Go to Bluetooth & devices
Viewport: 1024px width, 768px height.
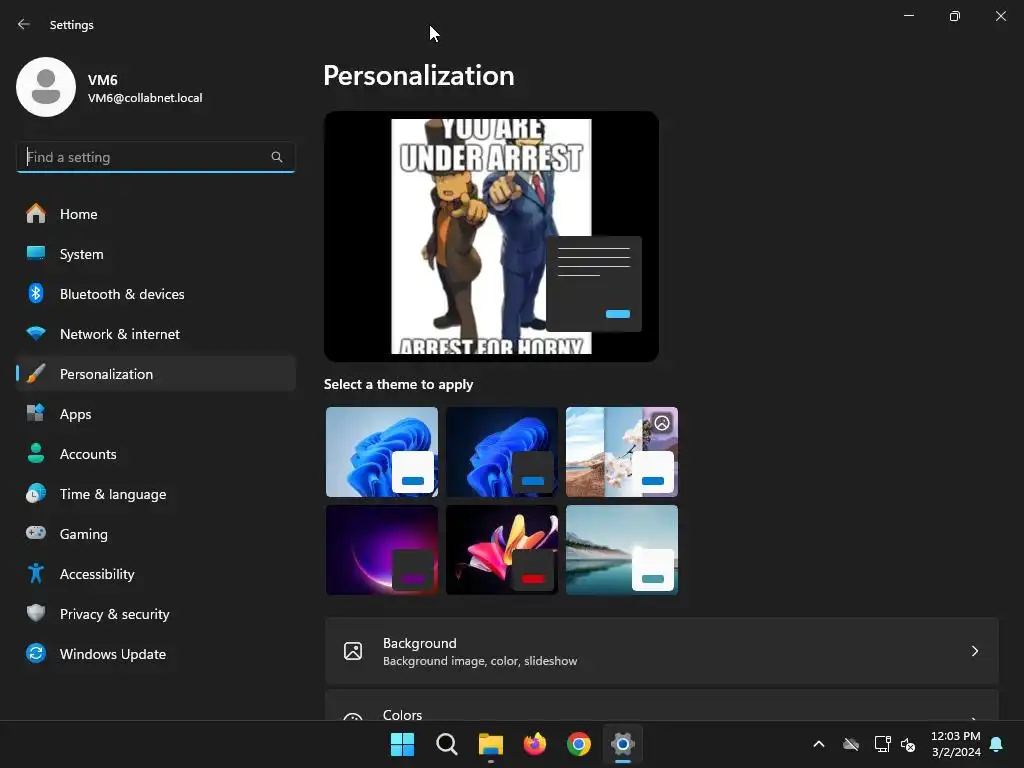point(155,294)
